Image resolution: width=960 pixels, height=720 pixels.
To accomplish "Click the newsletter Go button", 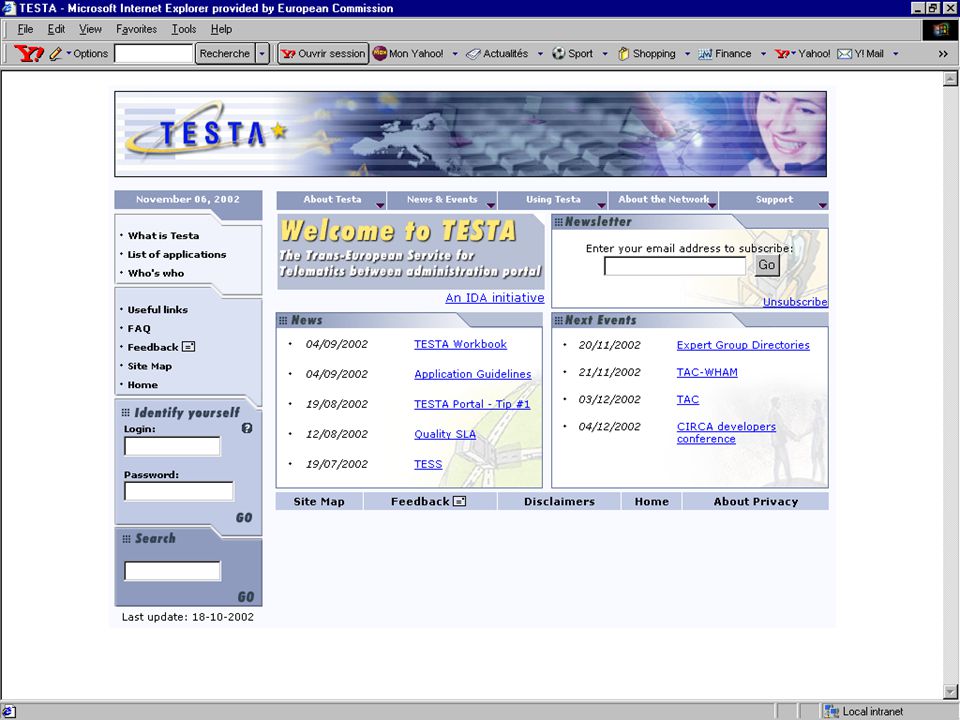I will coord(767,266).
